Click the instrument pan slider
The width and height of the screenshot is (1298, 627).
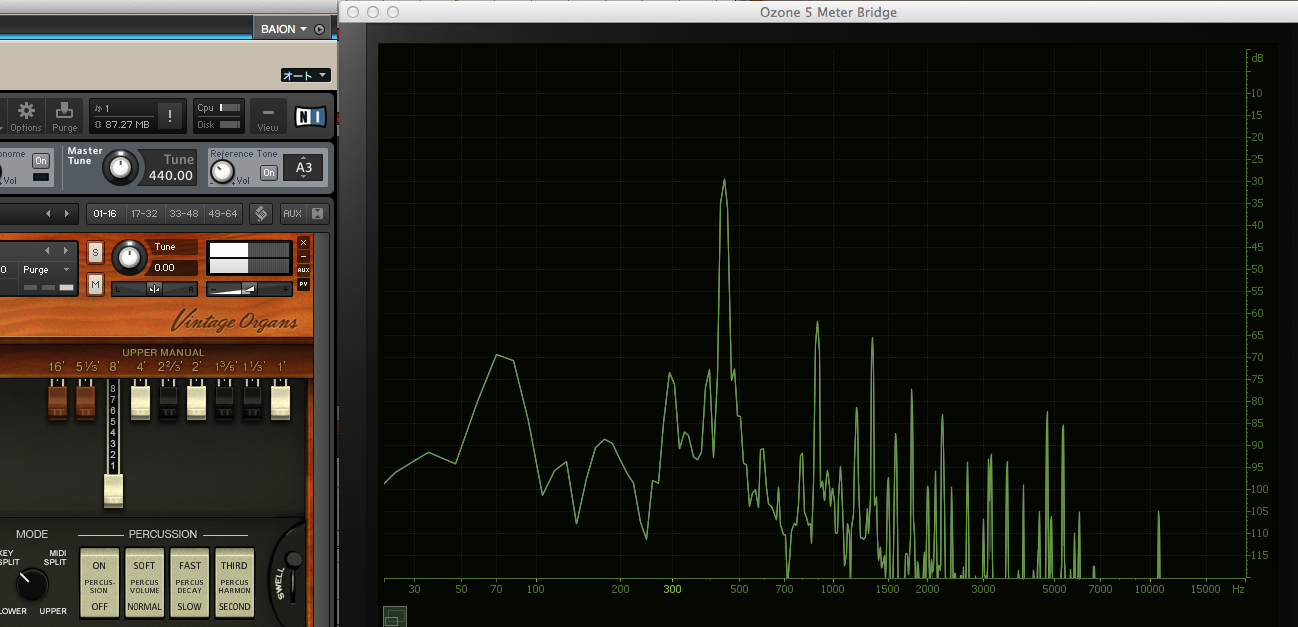(x=154, y=289)
